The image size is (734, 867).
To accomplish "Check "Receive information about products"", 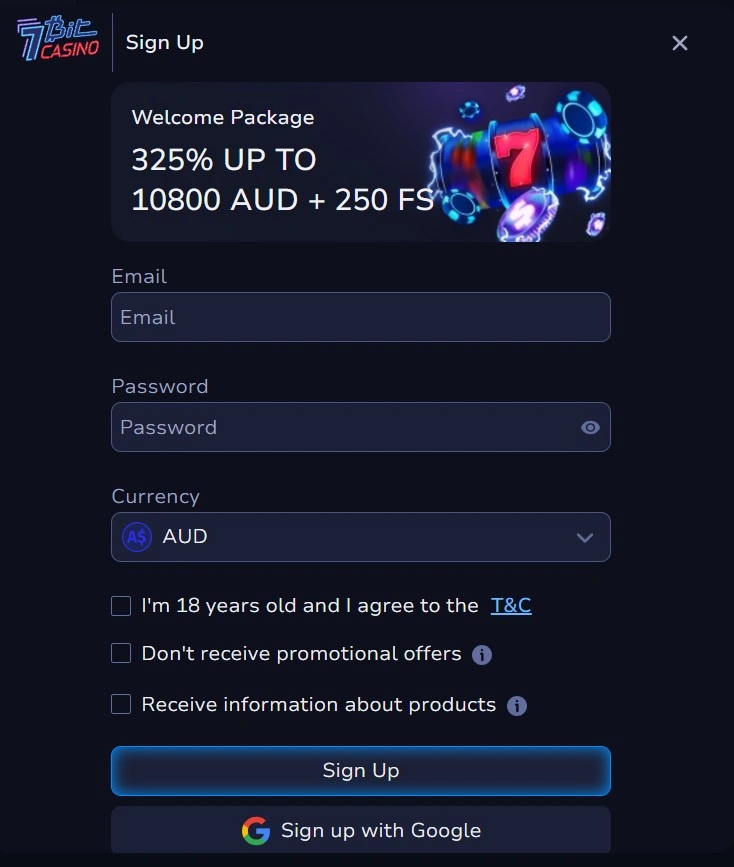I will pos(120,704).
